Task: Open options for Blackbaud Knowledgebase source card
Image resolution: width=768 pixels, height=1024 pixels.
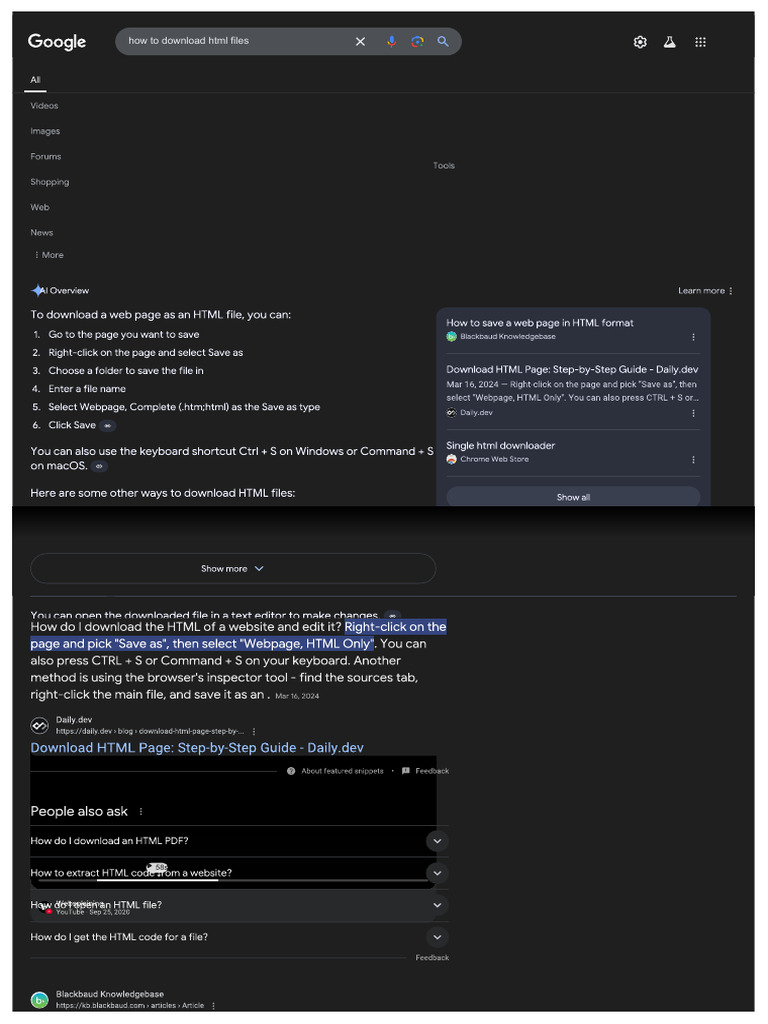Action: (x=693, y=337)
